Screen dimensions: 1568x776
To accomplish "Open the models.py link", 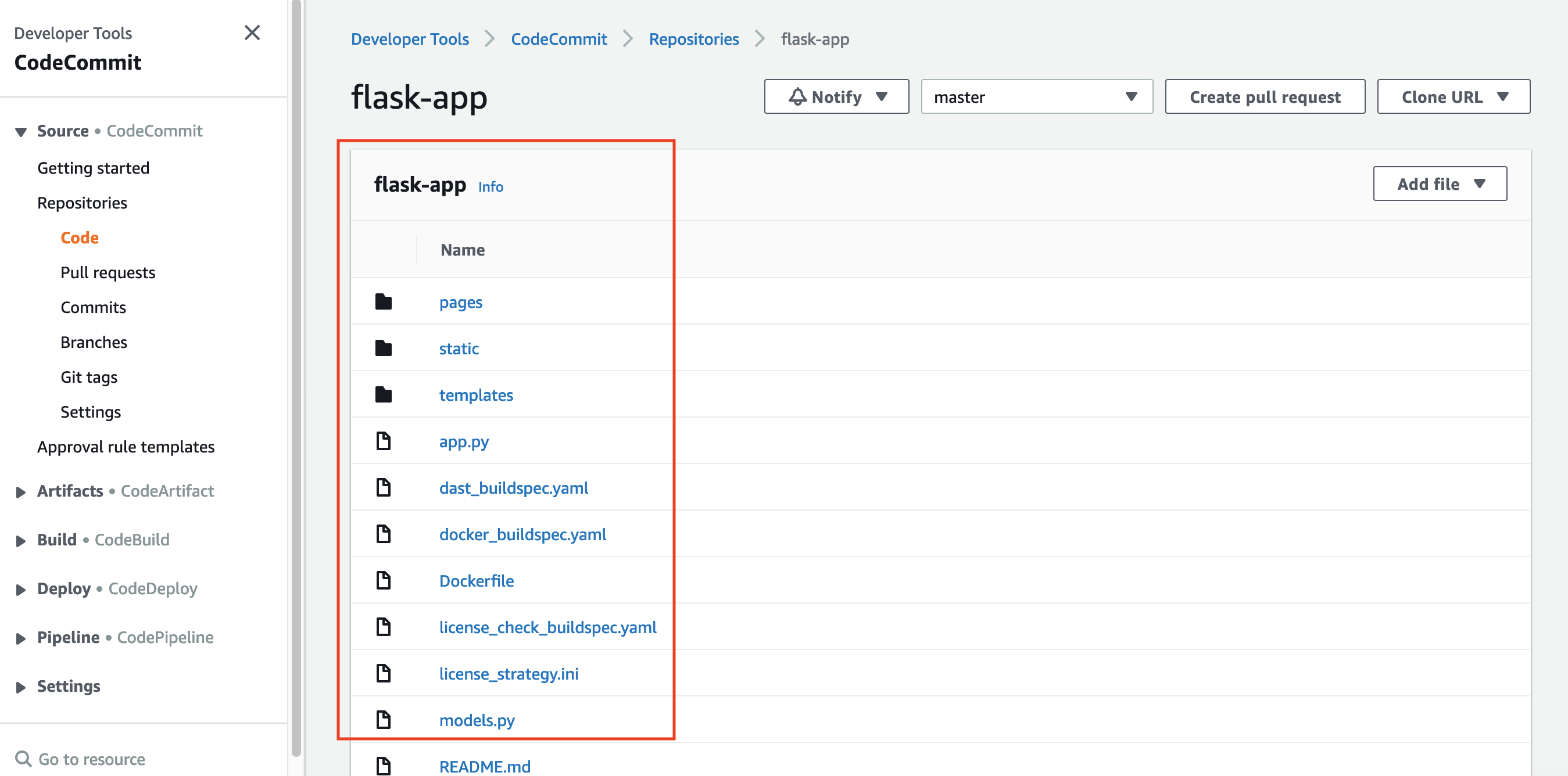I will [477, 720].
